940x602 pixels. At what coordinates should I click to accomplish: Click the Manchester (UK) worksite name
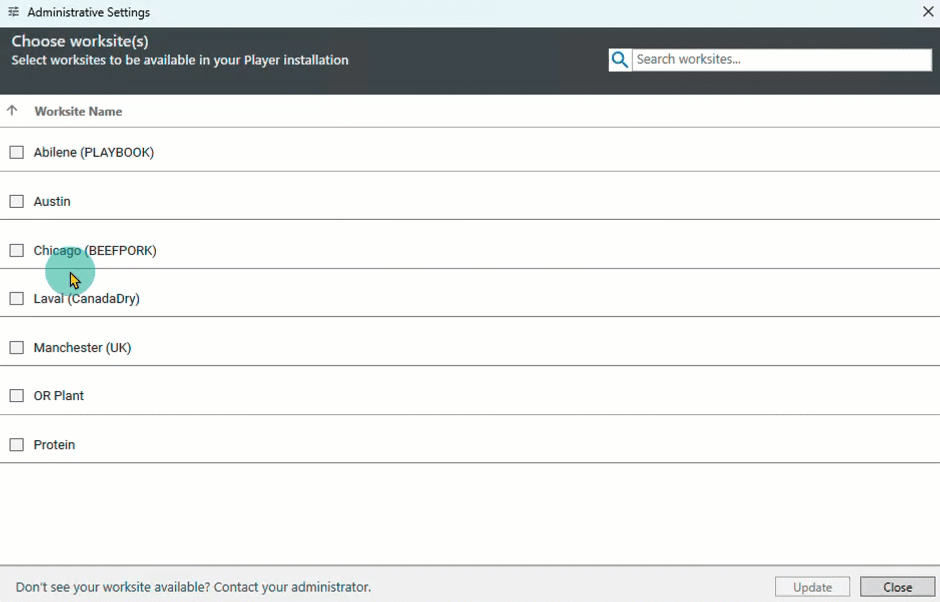pyautogui.click(x=82, y=348)
